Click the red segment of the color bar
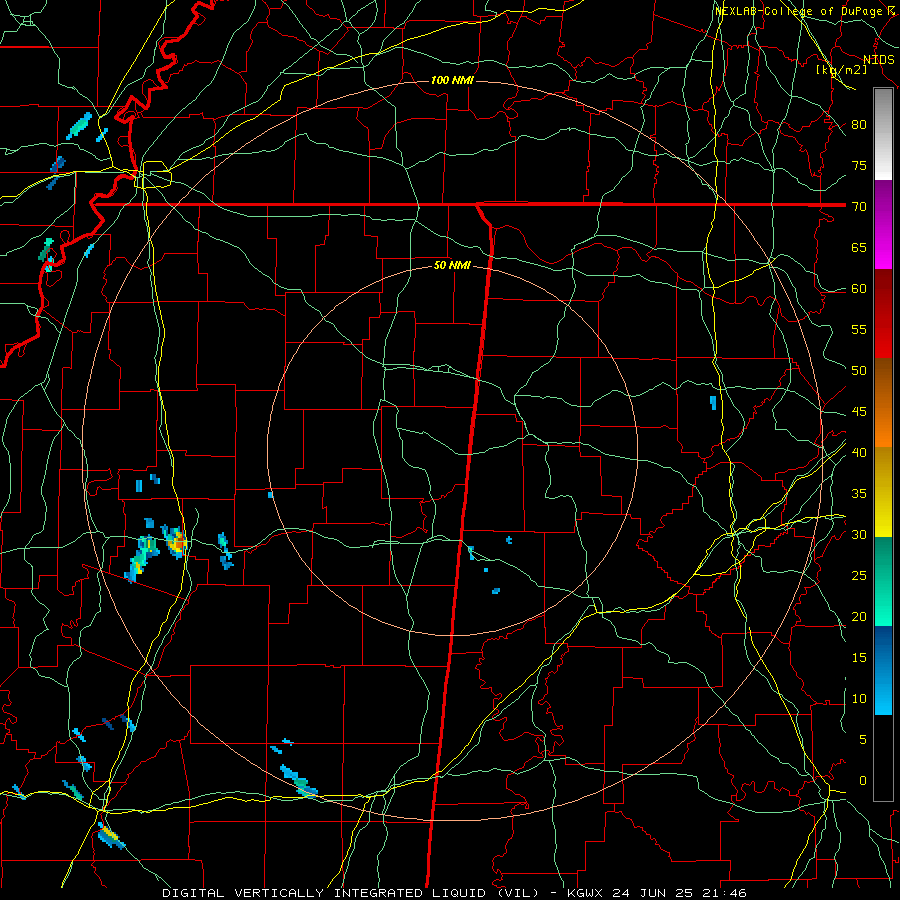 coord(883,314)
